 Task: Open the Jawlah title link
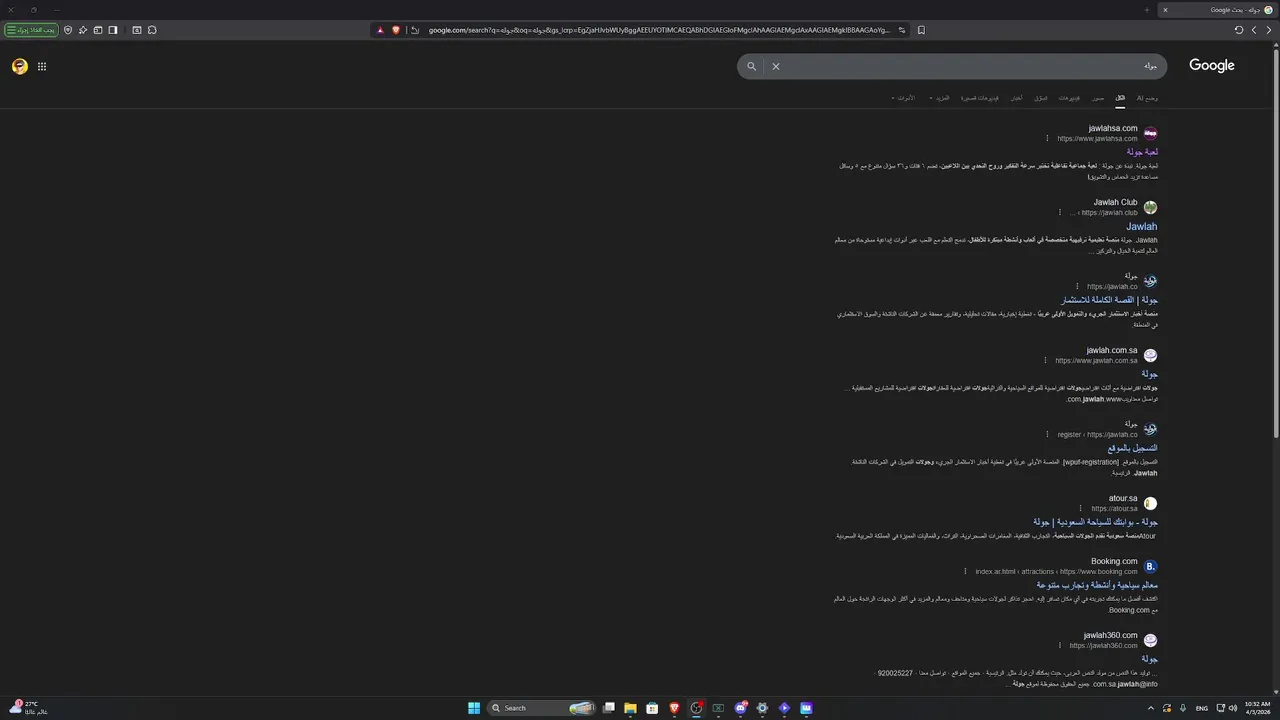[1142, 226]
